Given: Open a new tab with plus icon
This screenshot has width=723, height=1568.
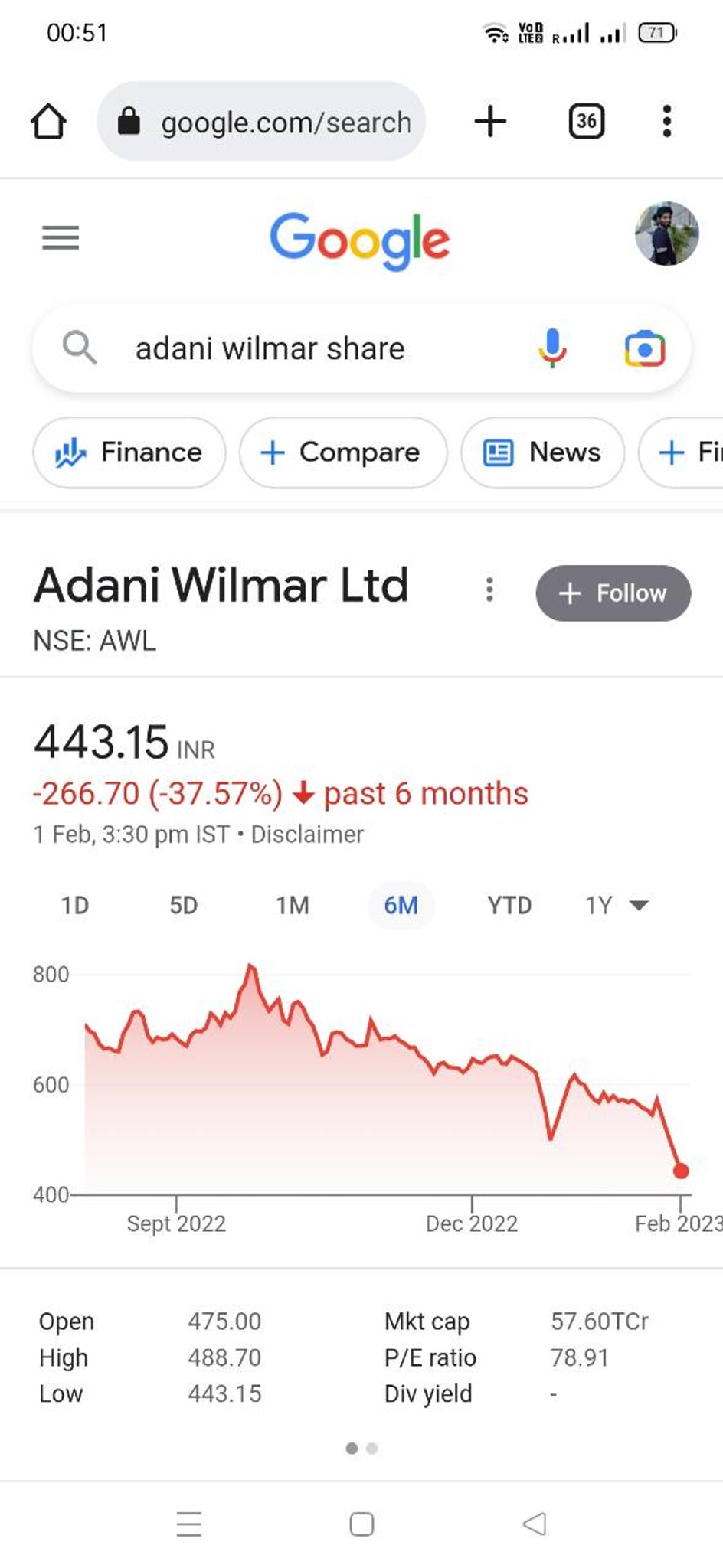Looking at the screenshot, I should [x=490, y=121].
